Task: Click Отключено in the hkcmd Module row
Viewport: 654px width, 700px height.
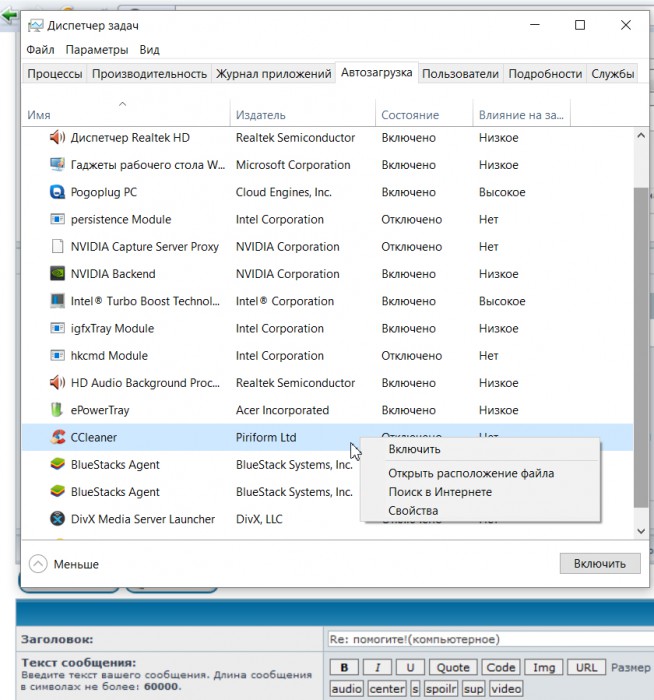Action: [412, 355]
